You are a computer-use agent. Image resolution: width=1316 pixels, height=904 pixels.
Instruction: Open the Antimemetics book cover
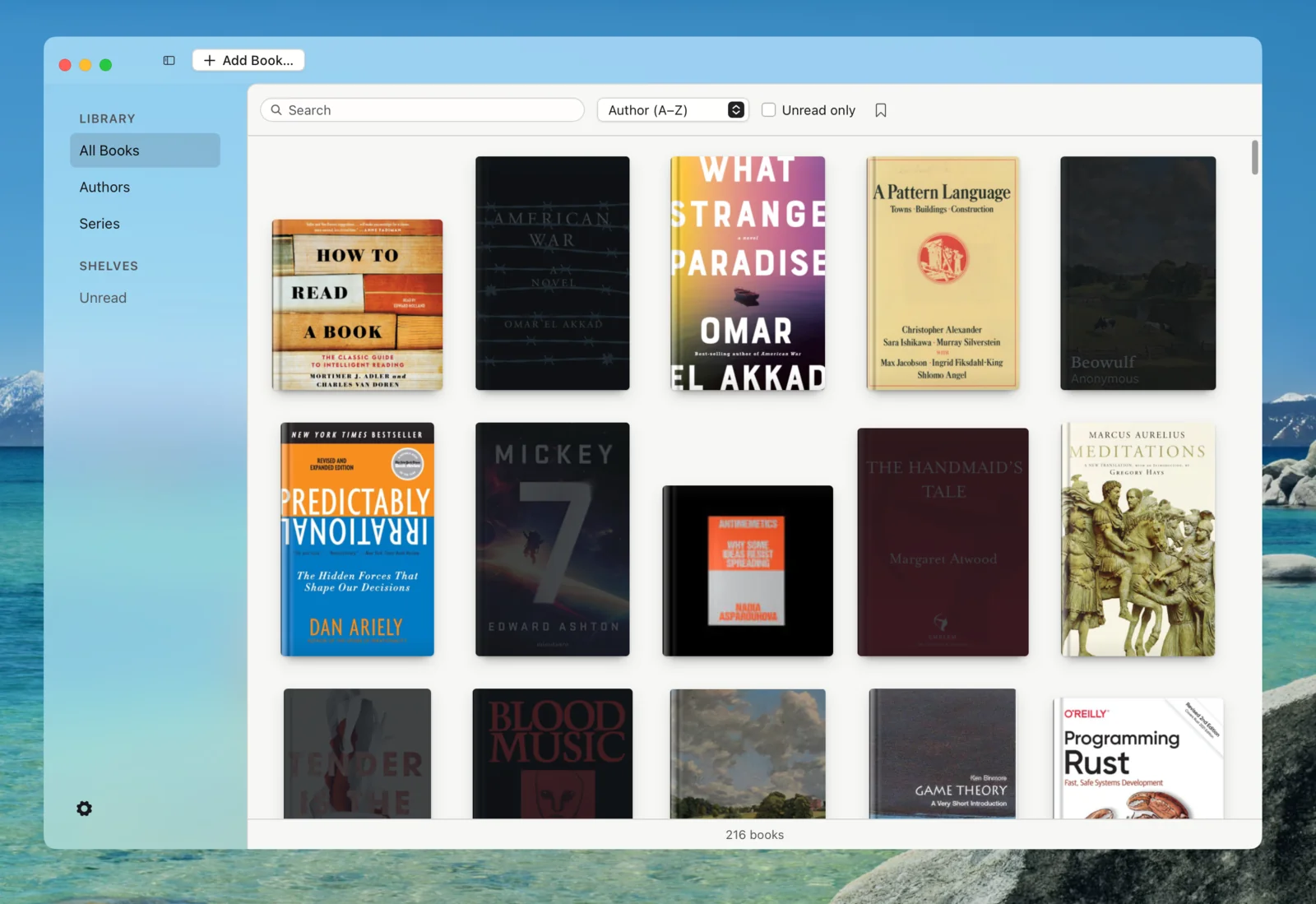coord(748,571)
